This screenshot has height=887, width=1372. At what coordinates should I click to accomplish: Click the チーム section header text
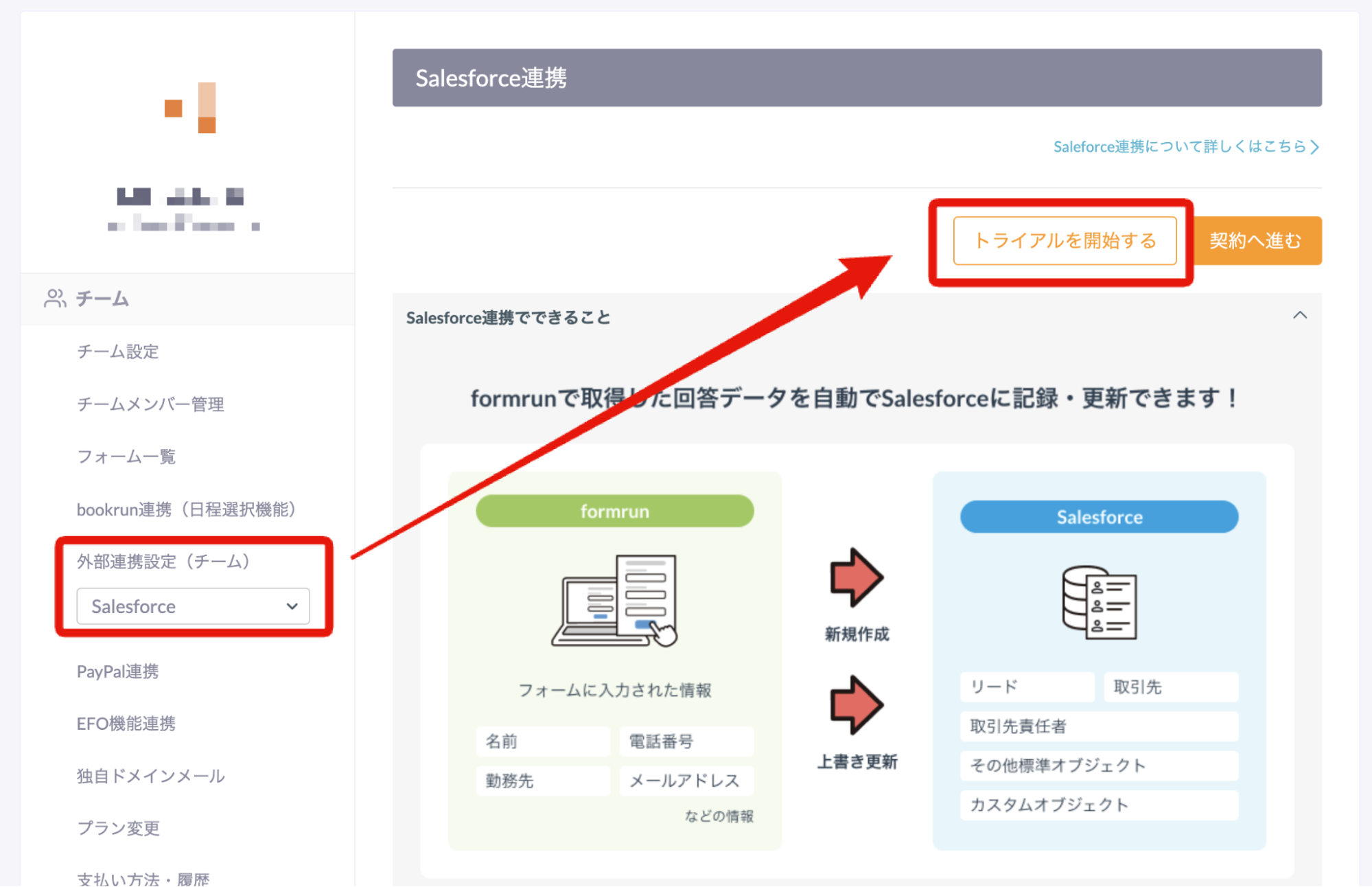pos(102,299)
